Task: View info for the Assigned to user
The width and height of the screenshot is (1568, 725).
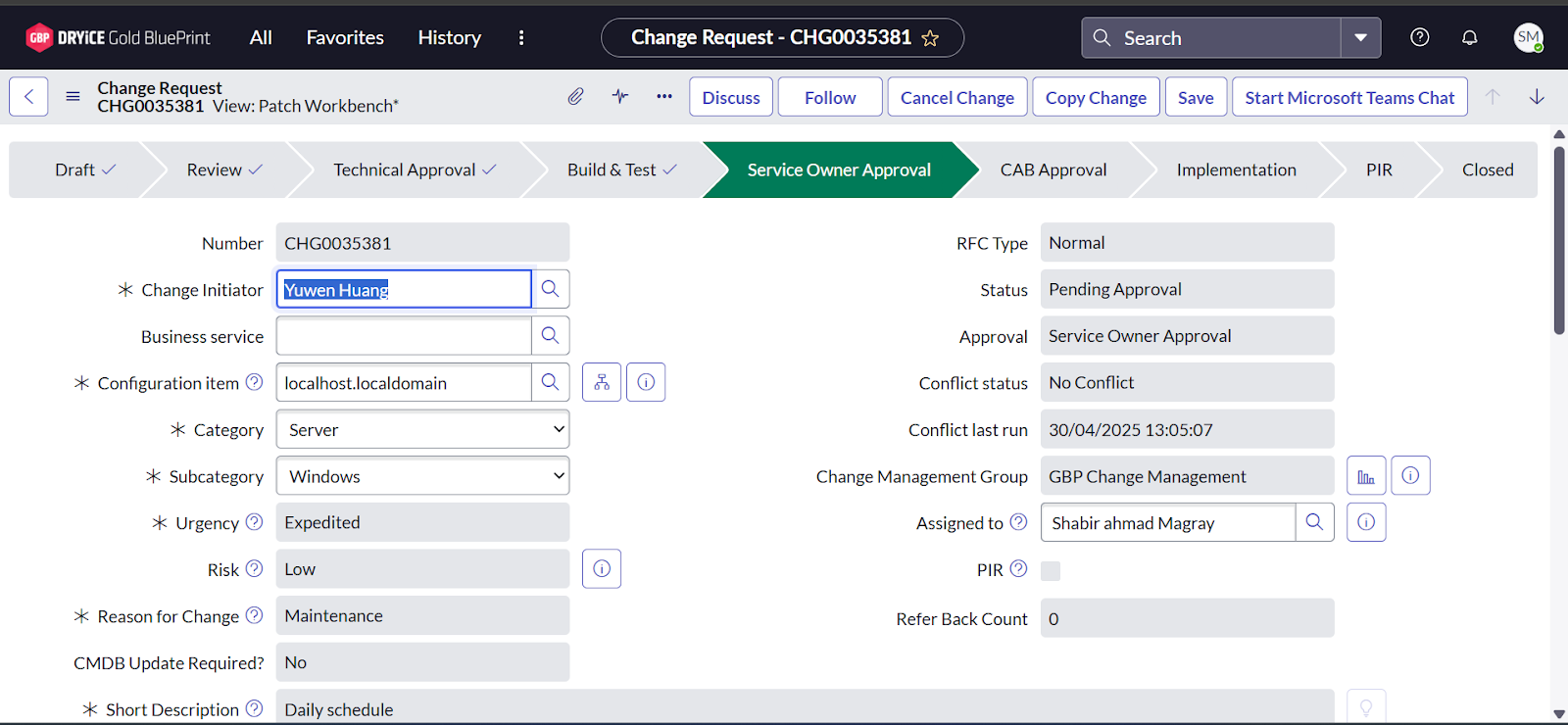Action: (x=1365, y=522)
